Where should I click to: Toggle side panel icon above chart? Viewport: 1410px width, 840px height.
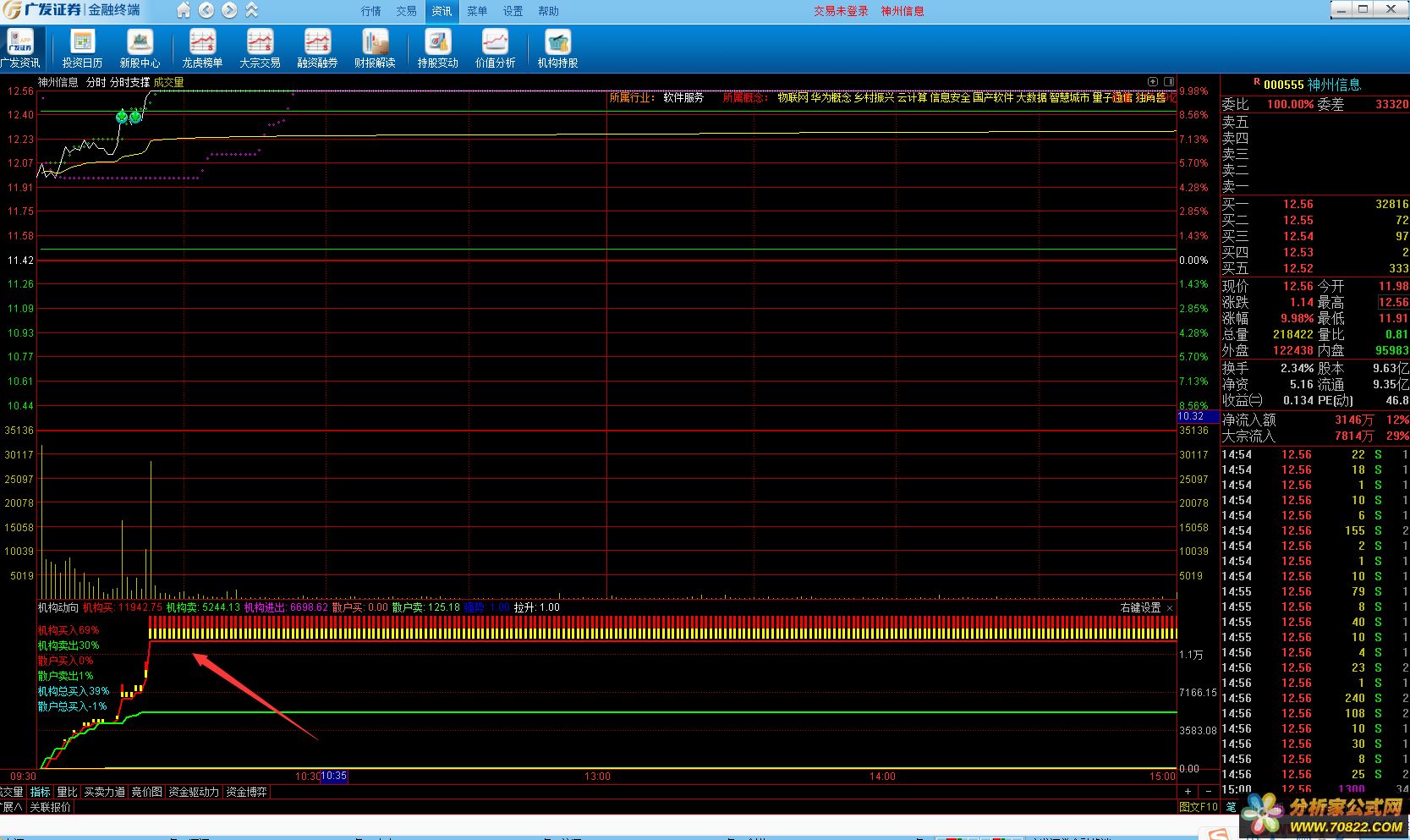[x=1168, y=81]
